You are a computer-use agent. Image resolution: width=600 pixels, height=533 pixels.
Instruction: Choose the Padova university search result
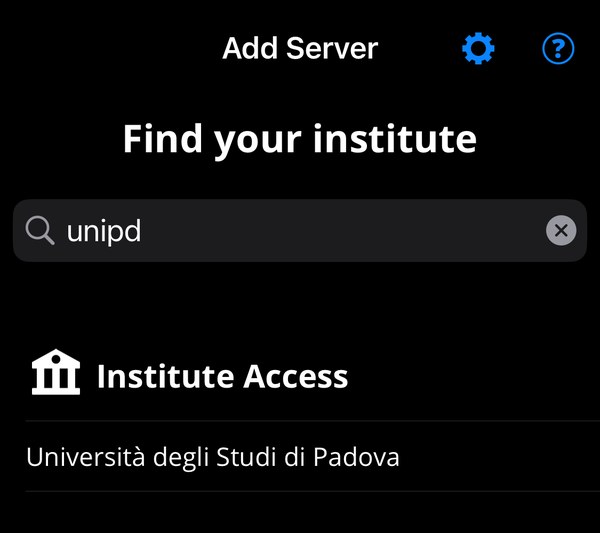tap(213, 458)
